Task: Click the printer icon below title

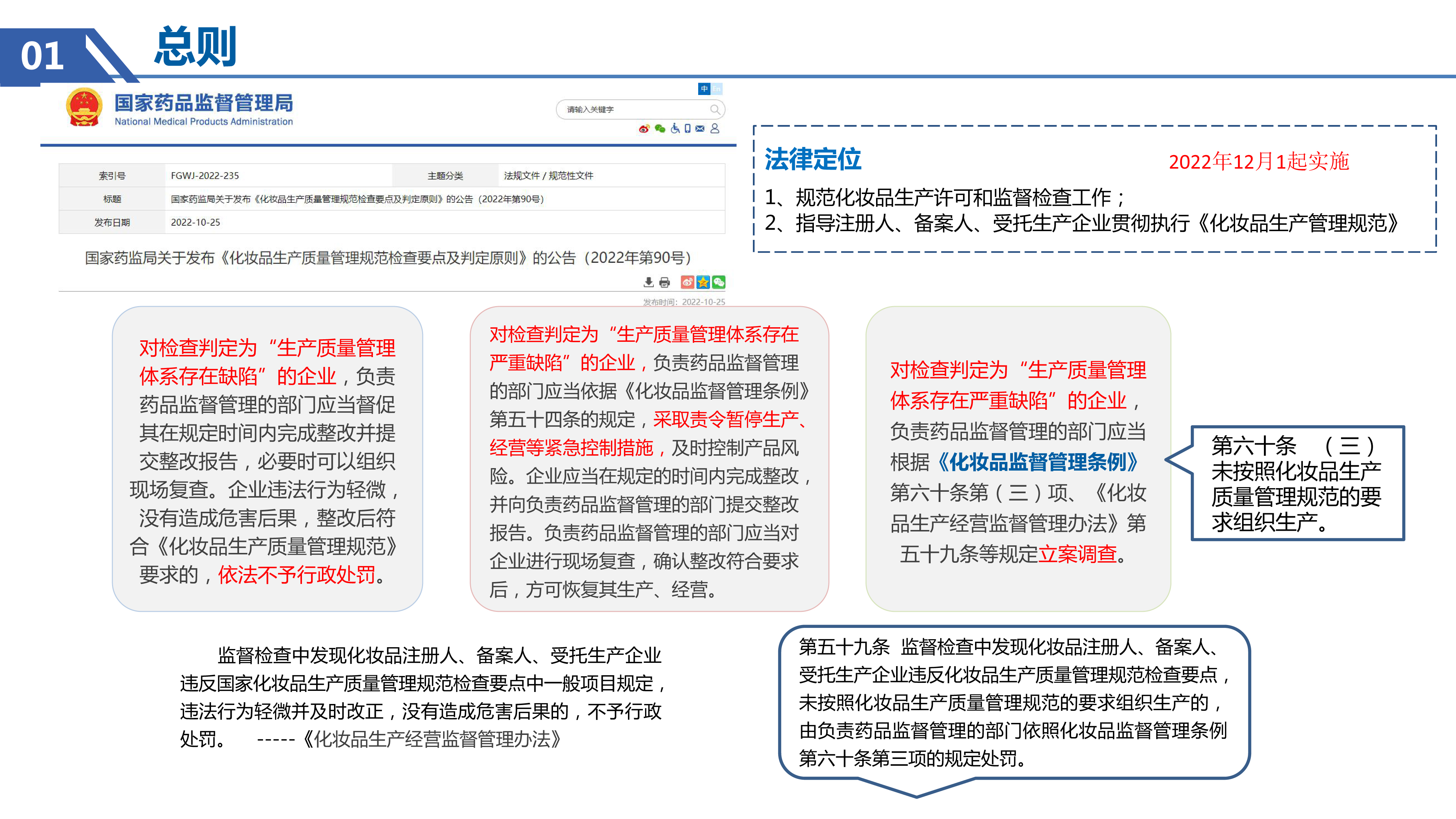Action: click(665, 282)
